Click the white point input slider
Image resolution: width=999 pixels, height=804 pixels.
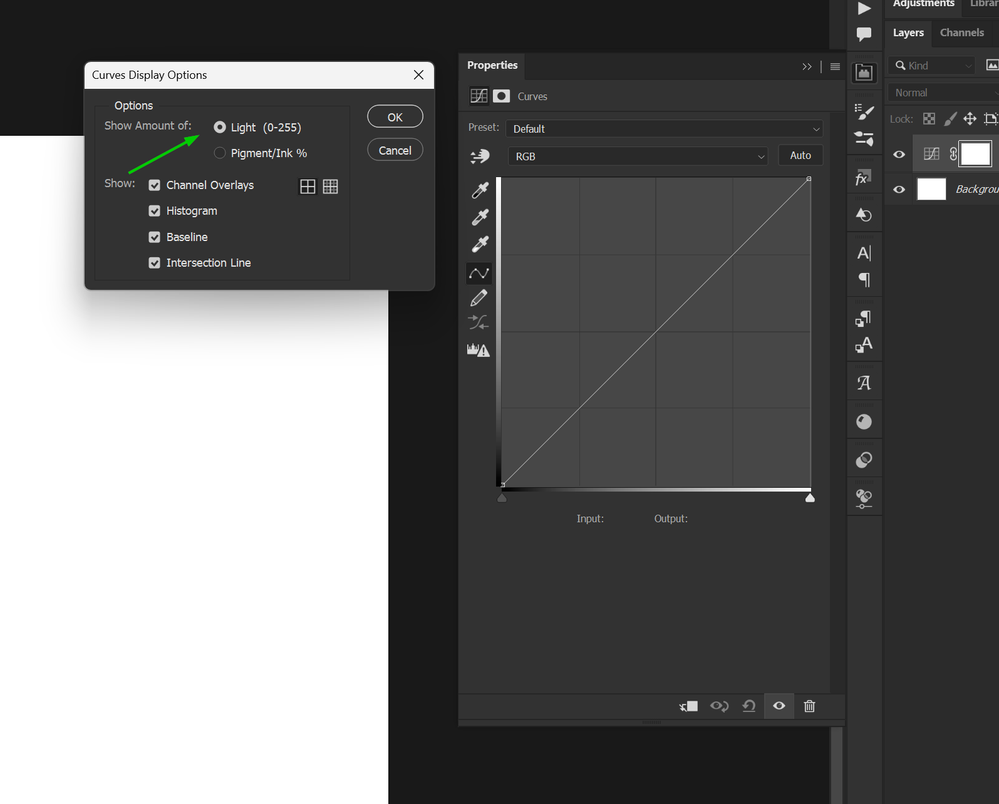coord(810,498)
